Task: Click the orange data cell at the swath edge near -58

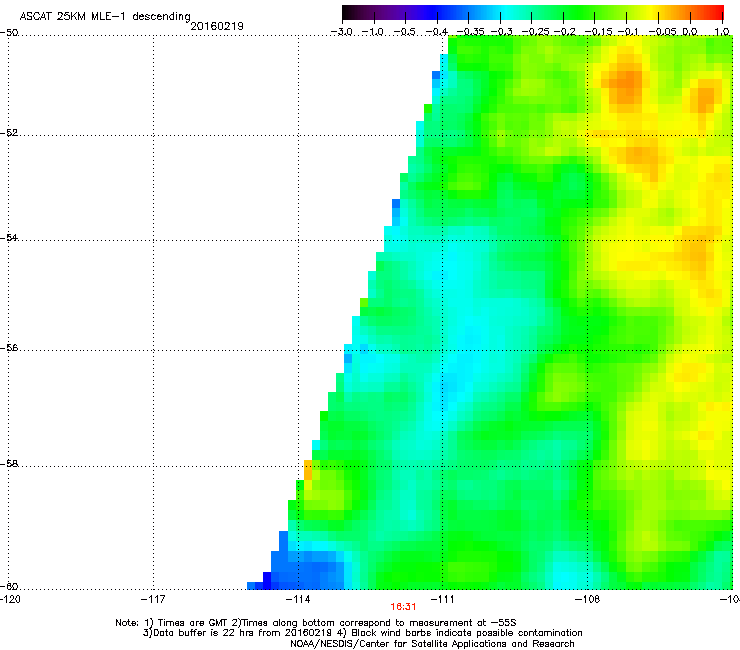Action: point(308,470)
